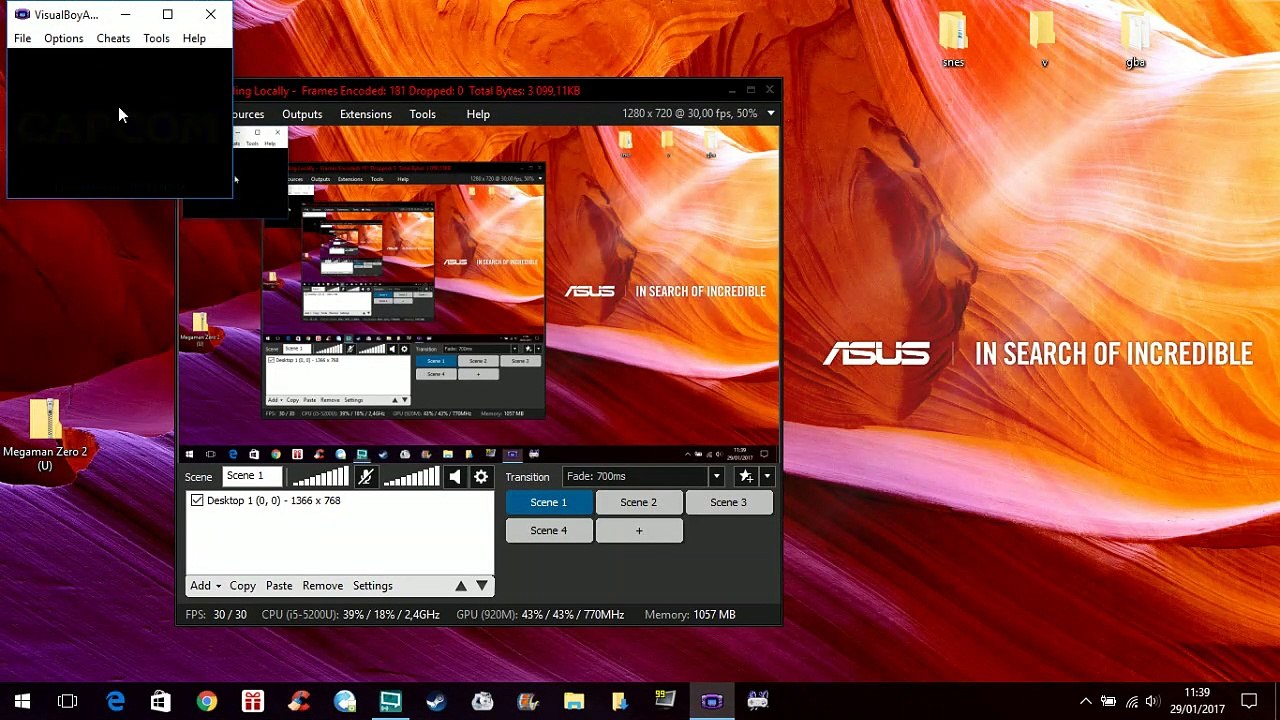Switch to Scene 1 button

(549, 502)
